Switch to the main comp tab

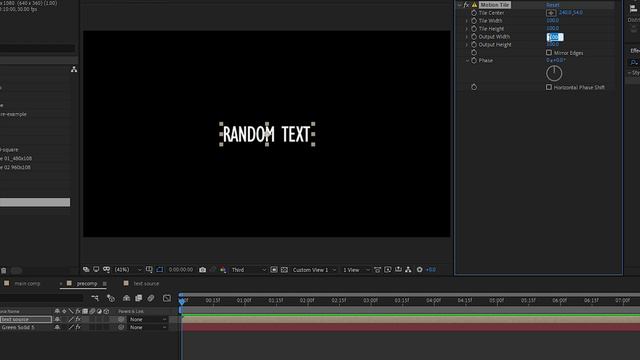point(27,283)
